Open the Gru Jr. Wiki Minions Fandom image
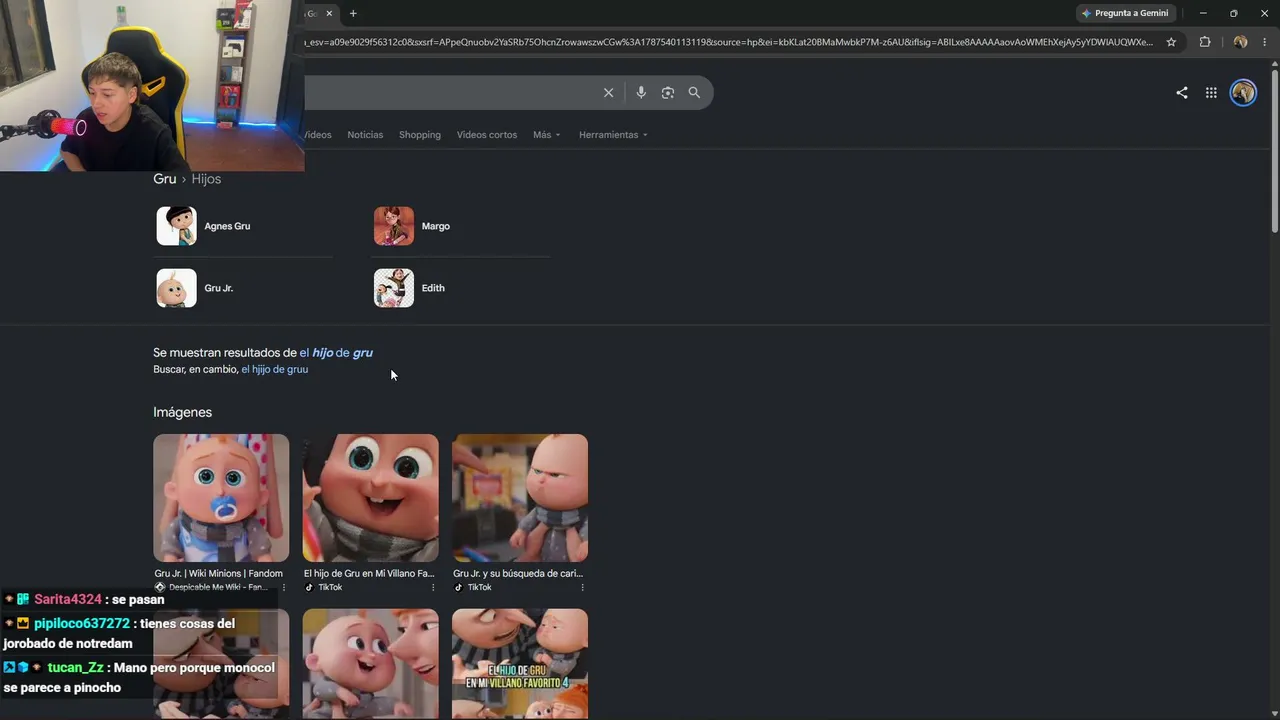Viewport: 1280px width, 720px height. [x=221, y=498]
